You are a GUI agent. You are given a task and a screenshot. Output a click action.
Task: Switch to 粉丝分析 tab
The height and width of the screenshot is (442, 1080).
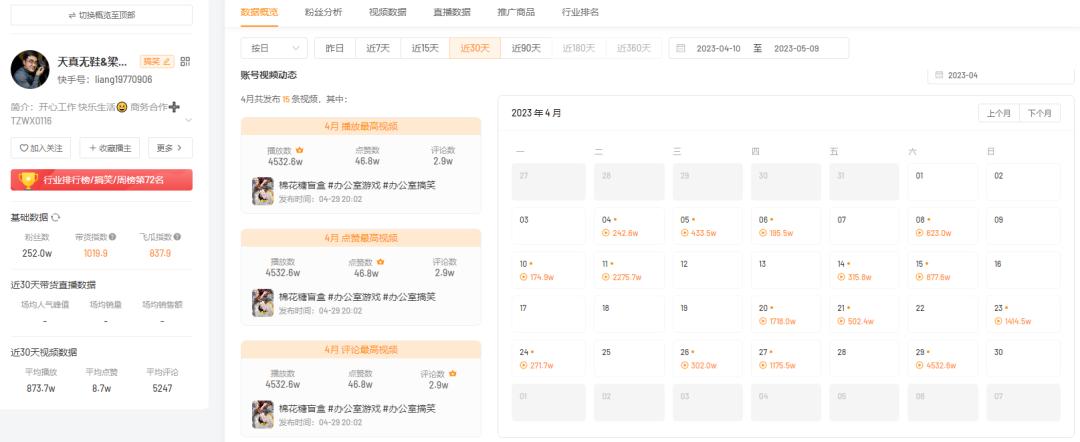click(x=323, y=12)
